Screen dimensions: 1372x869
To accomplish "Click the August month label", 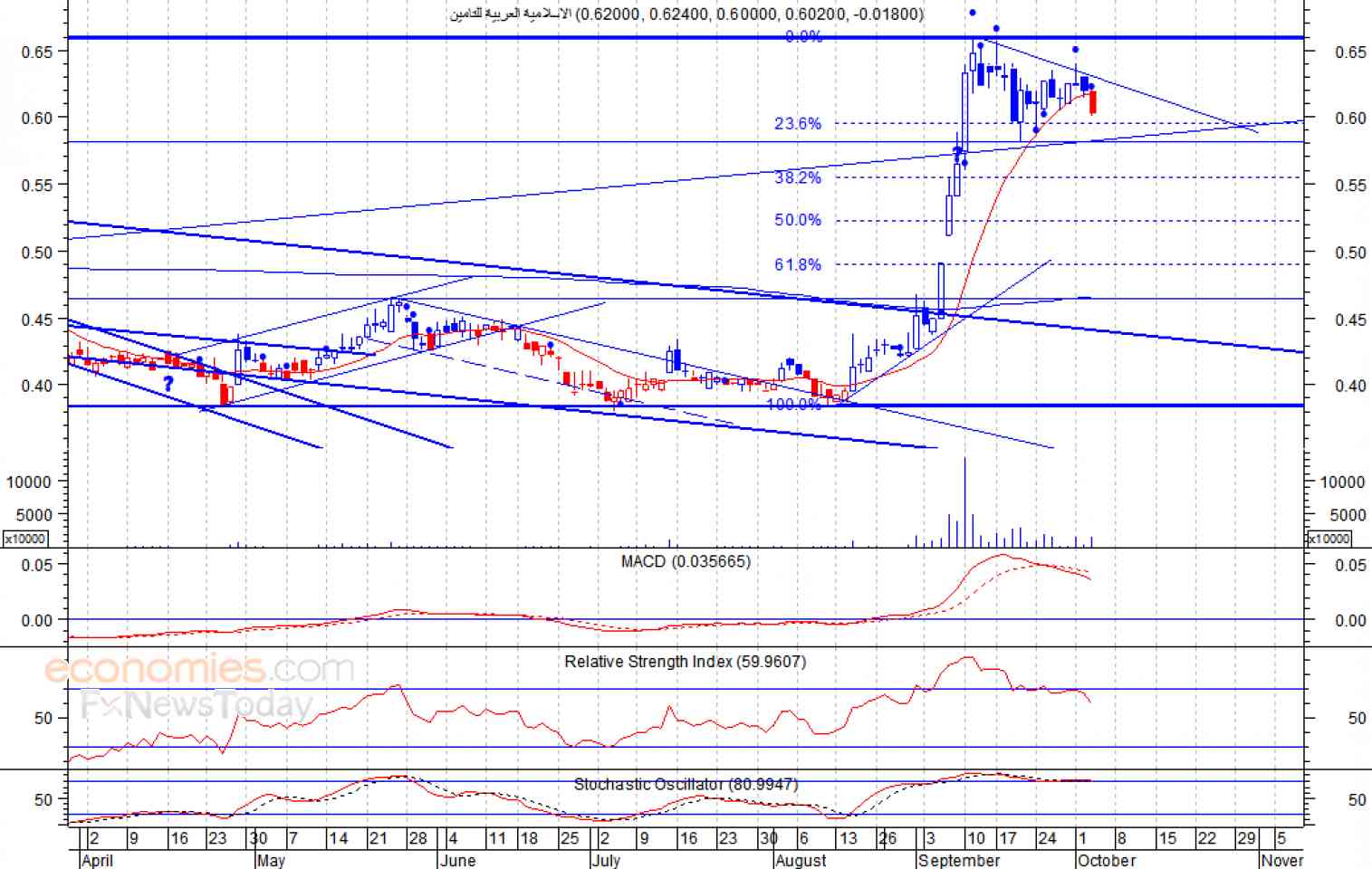I will pyautogui.click(x=801, y=860).
